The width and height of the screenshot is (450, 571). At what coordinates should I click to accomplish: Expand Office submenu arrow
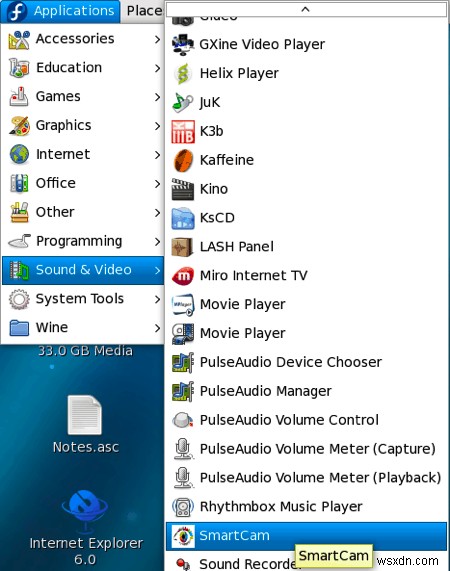click(157, 183)
